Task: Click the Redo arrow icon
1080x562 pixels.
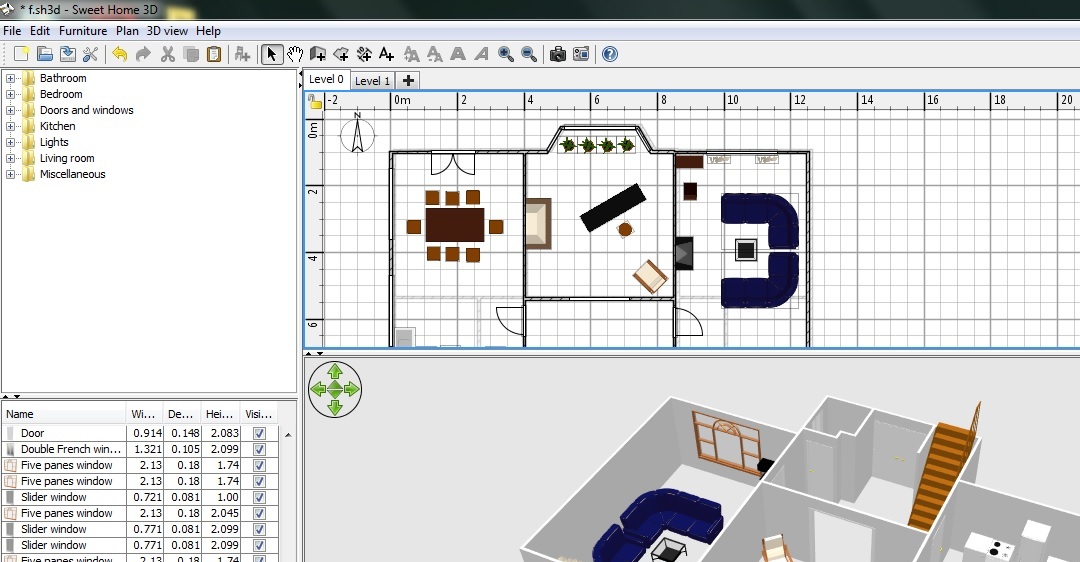Action: pyautogui.click(x=143, y=54)
